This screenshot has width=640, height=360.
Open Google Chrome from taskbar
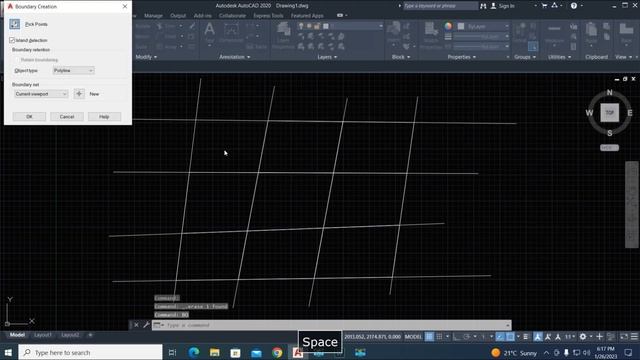[277, 352]
